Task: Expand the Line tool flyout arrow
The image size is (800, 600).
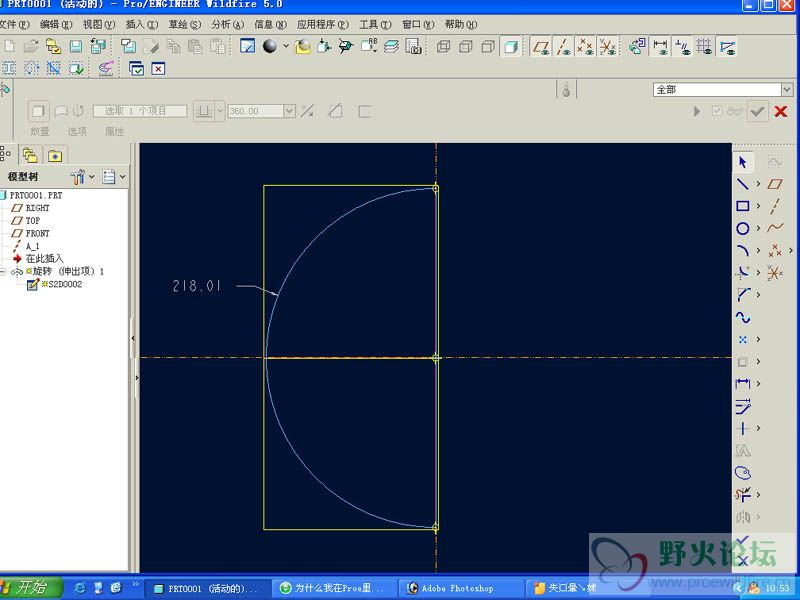Action: pyautogui.click(x=758, y=184)
